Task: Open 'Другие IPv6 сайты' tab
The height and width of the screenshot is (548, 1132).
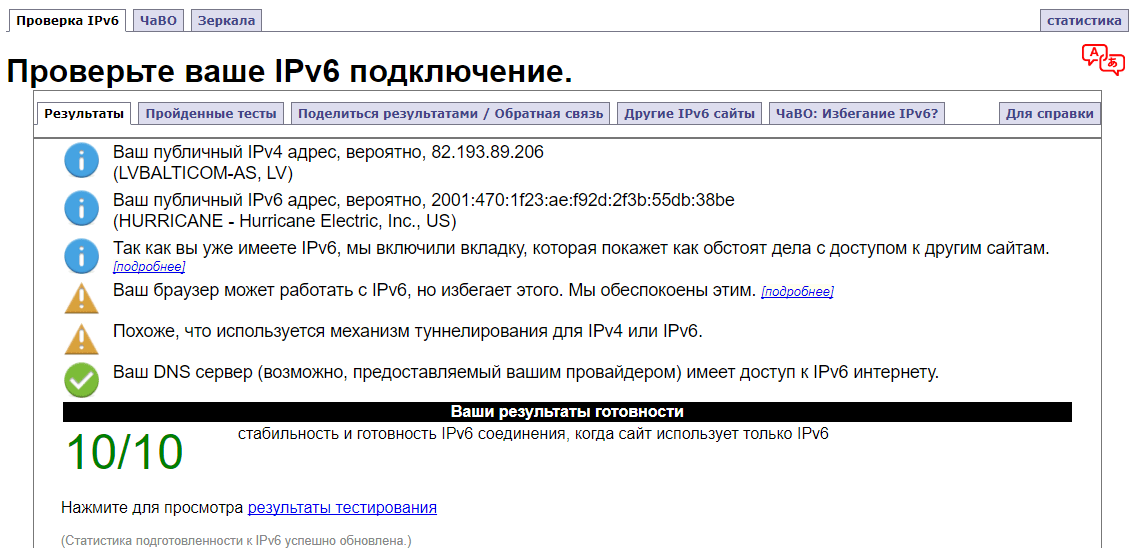Action: point(689,113)
